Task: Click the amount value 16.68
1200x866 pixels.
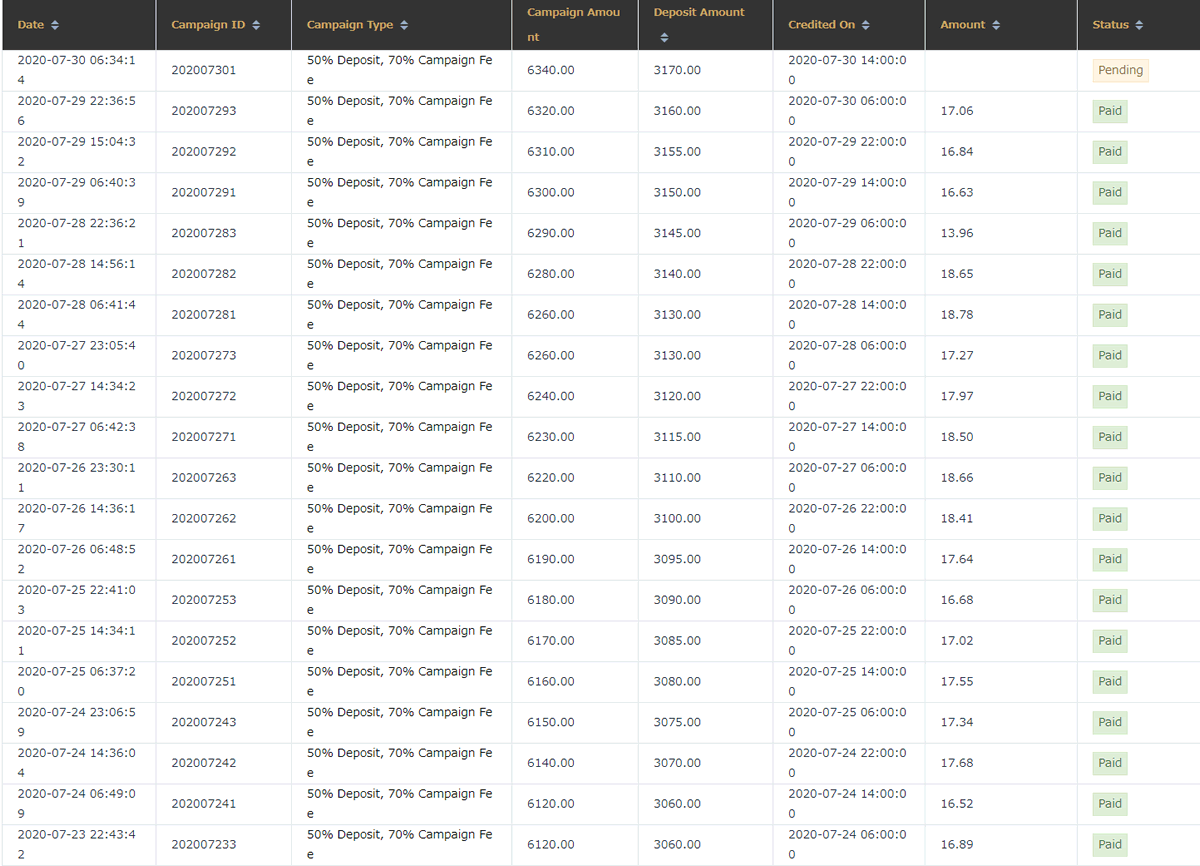Action: (x=957, y=600)
